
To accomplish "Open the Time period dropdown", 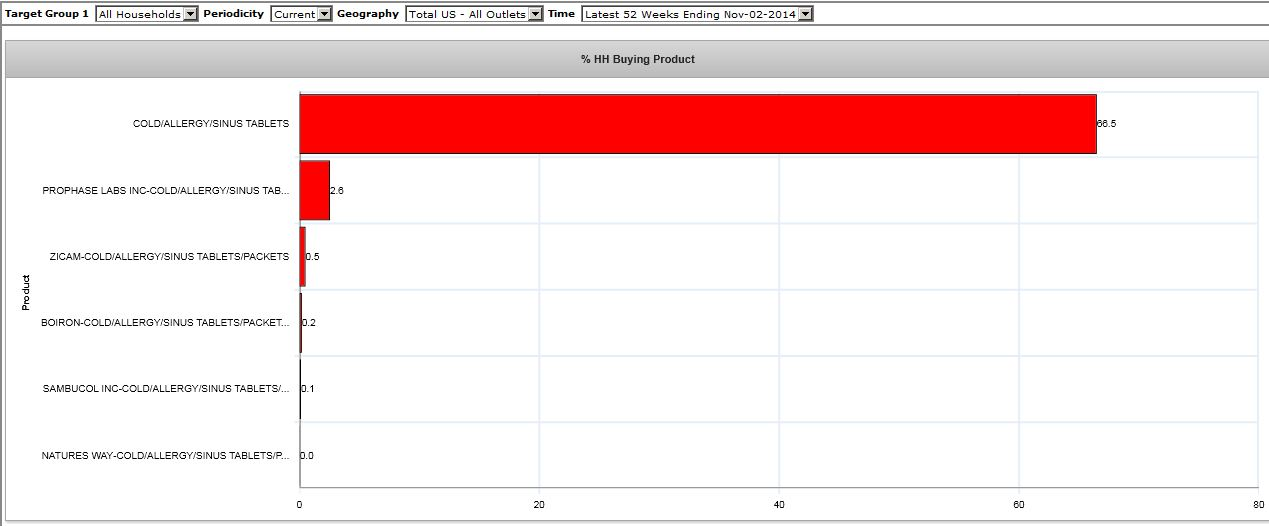I will [697, 14].
